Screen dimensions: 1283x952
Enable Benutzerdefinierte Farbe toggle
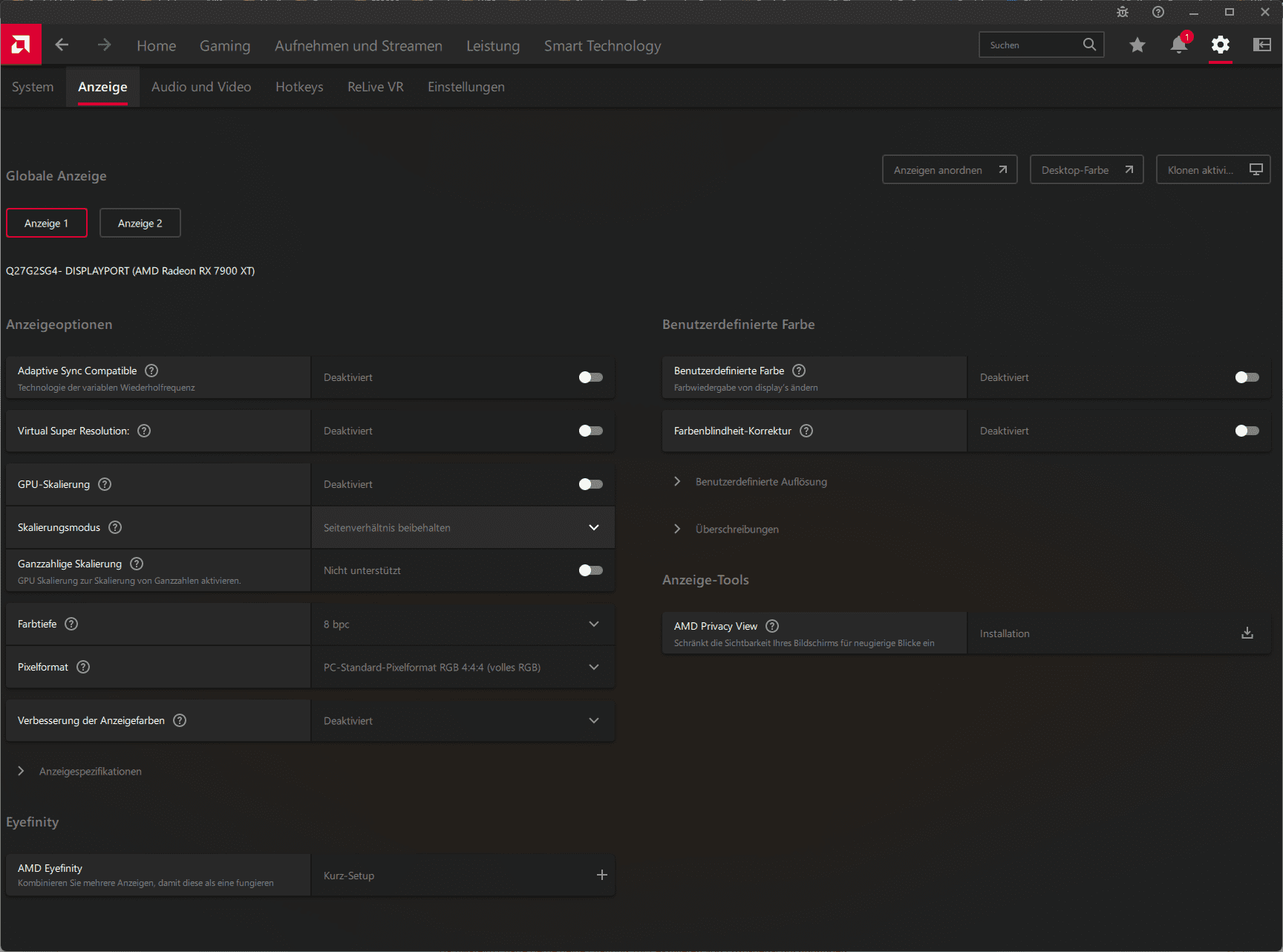(x=1247, y=377)
